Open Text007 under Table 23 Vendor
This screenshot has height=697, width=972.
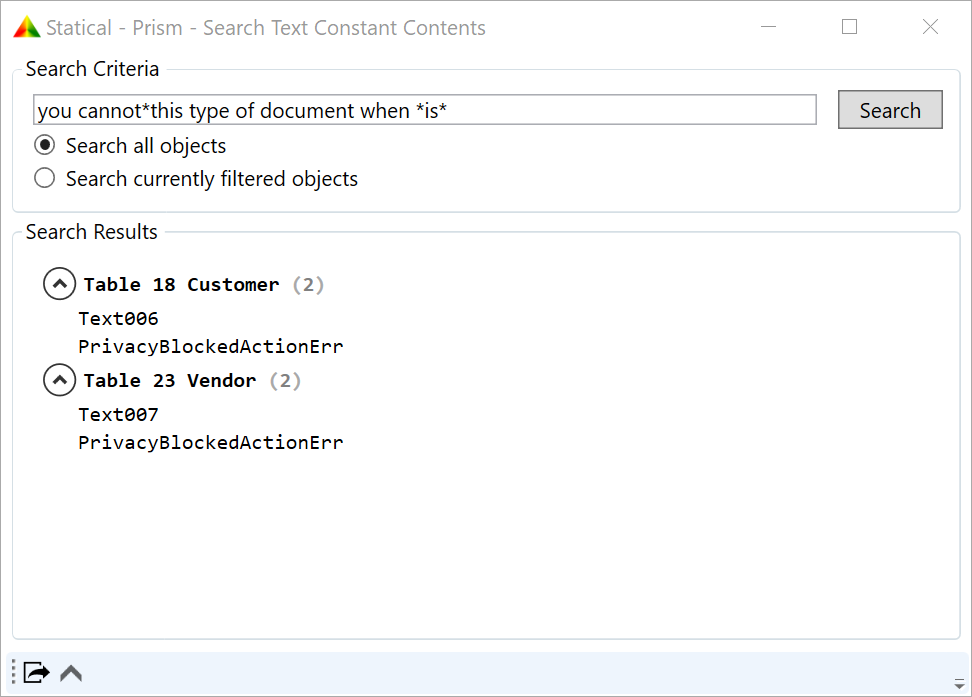coord(118,414)
